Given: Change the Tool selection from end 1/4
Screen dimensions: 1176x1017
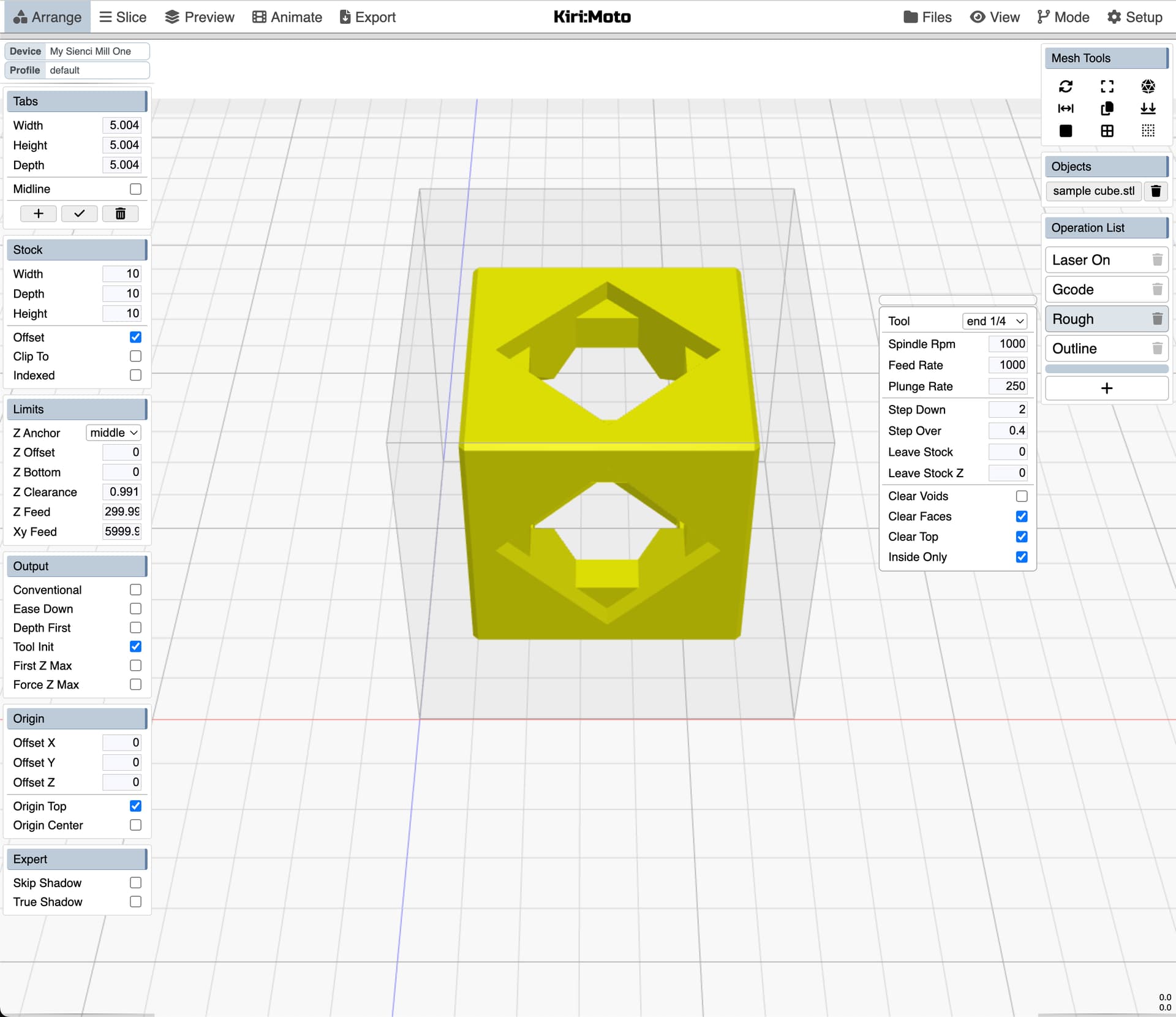Looking at the screenshot, I should [x=993, y=320].
